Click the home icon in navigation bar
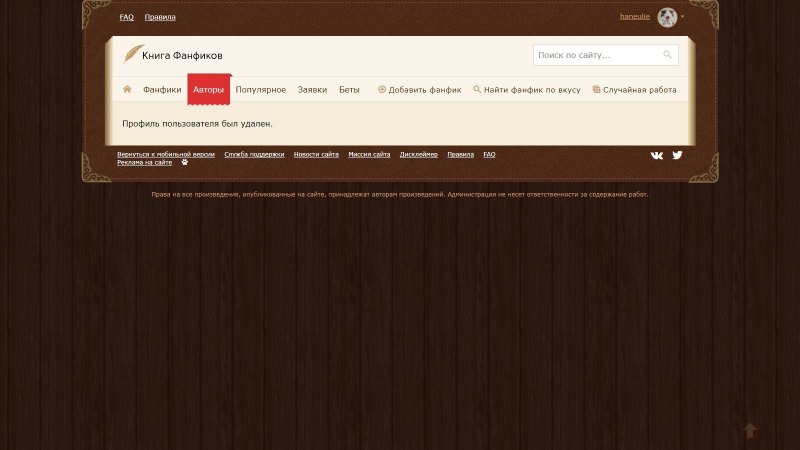This screenshot has width=800, height=450. coord(127,89)
